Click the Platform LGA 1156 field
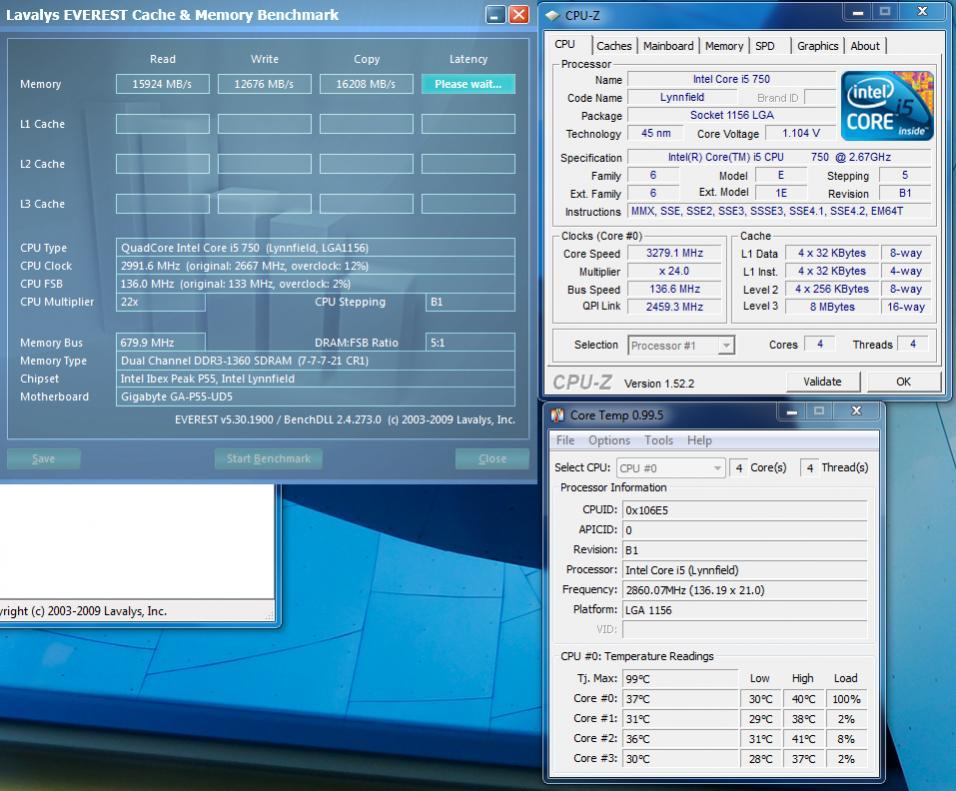The width and height of the screenshot is (956, 791). [x=744, y=610]
